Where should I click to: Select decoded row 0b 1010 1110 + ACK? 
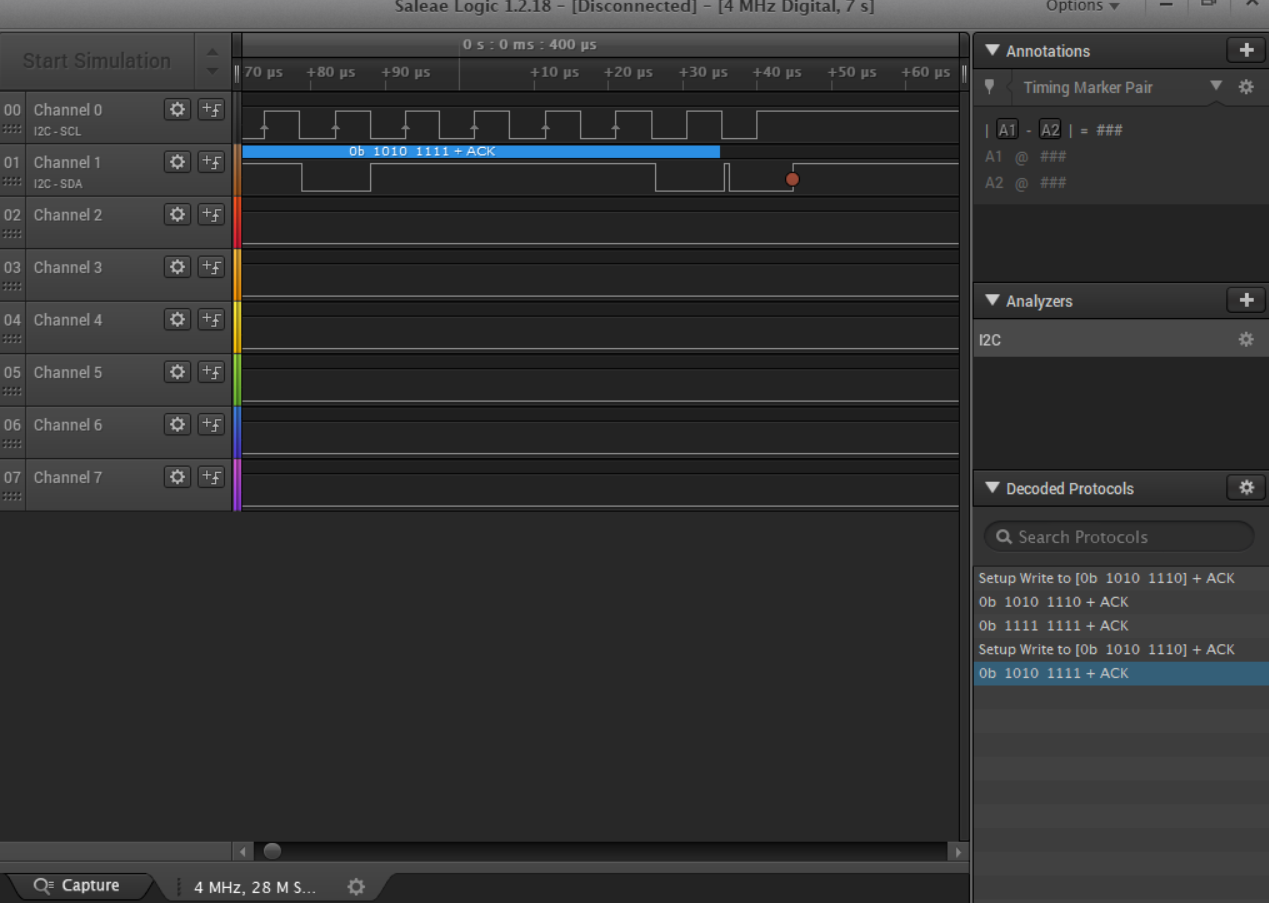1120,602
